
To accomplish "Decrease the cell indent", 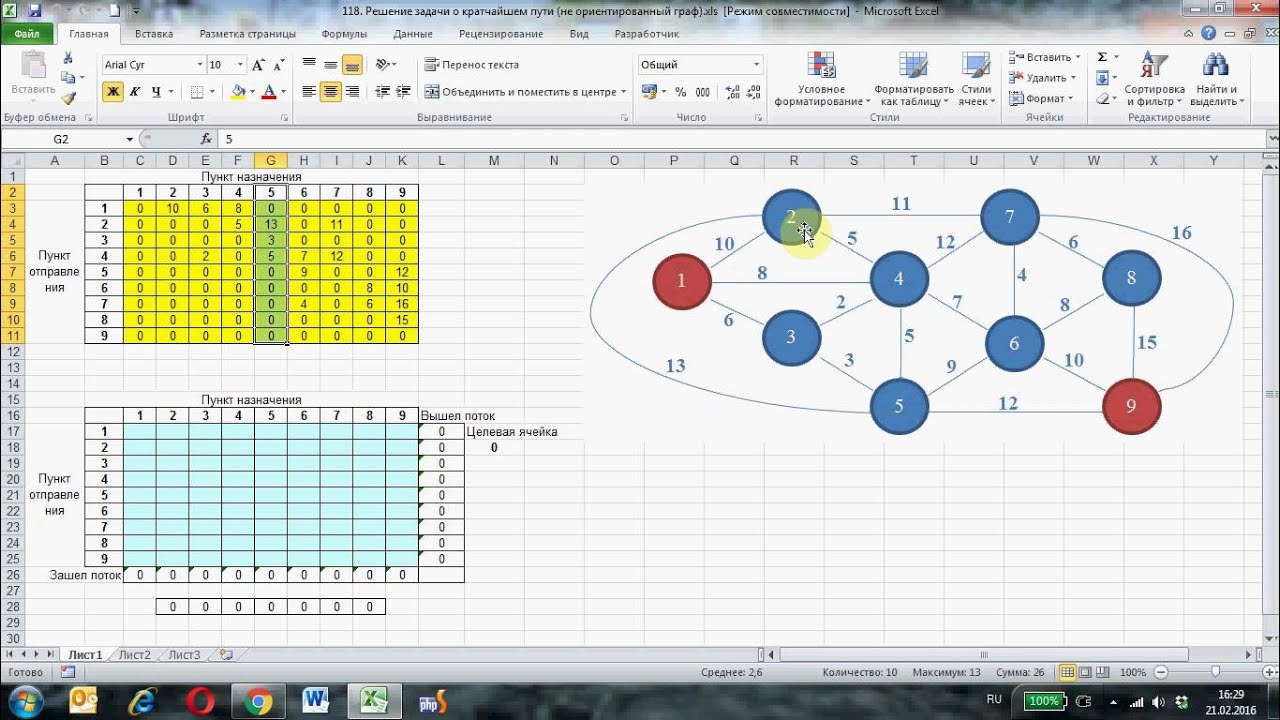I will pos(383,92).
